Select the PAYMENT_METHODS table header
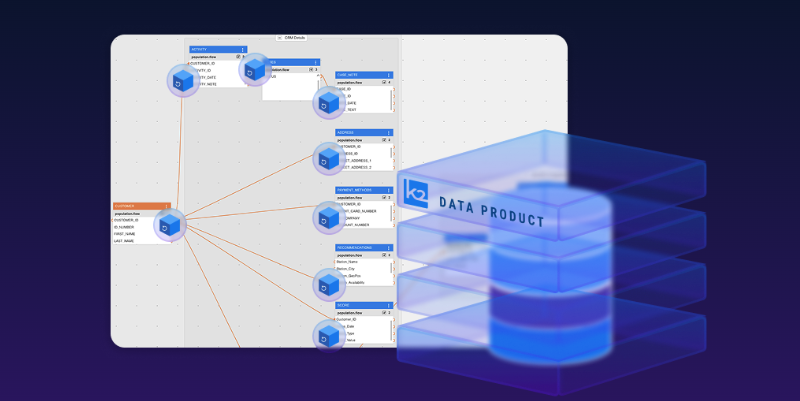Image resolution: width=800 pixels, height=401 pixels. [x=364, y=190]
